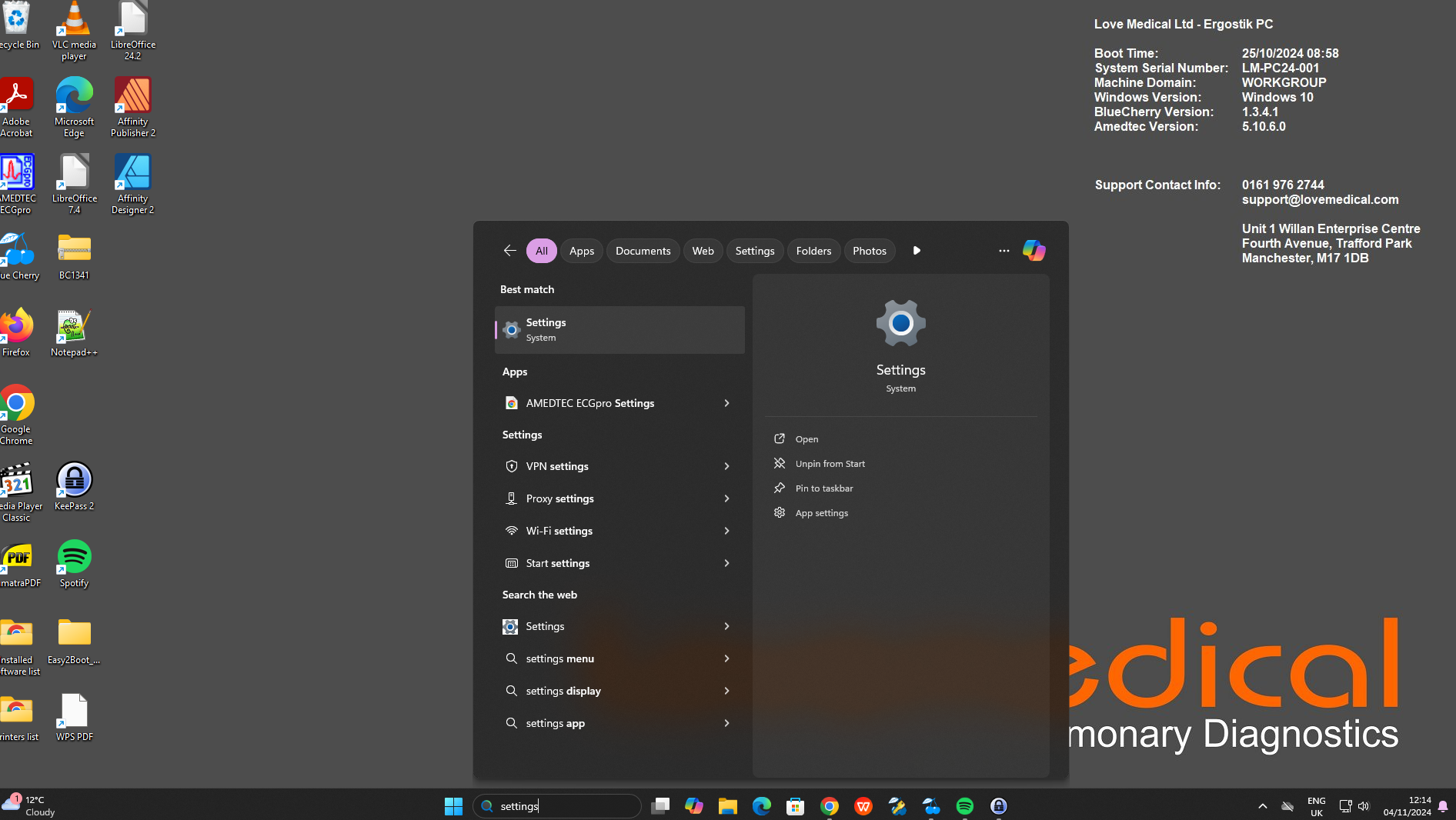The image size is (1456, 820).
Task: Open Blue Cherry desktop icon
Action: pos(18,255)
